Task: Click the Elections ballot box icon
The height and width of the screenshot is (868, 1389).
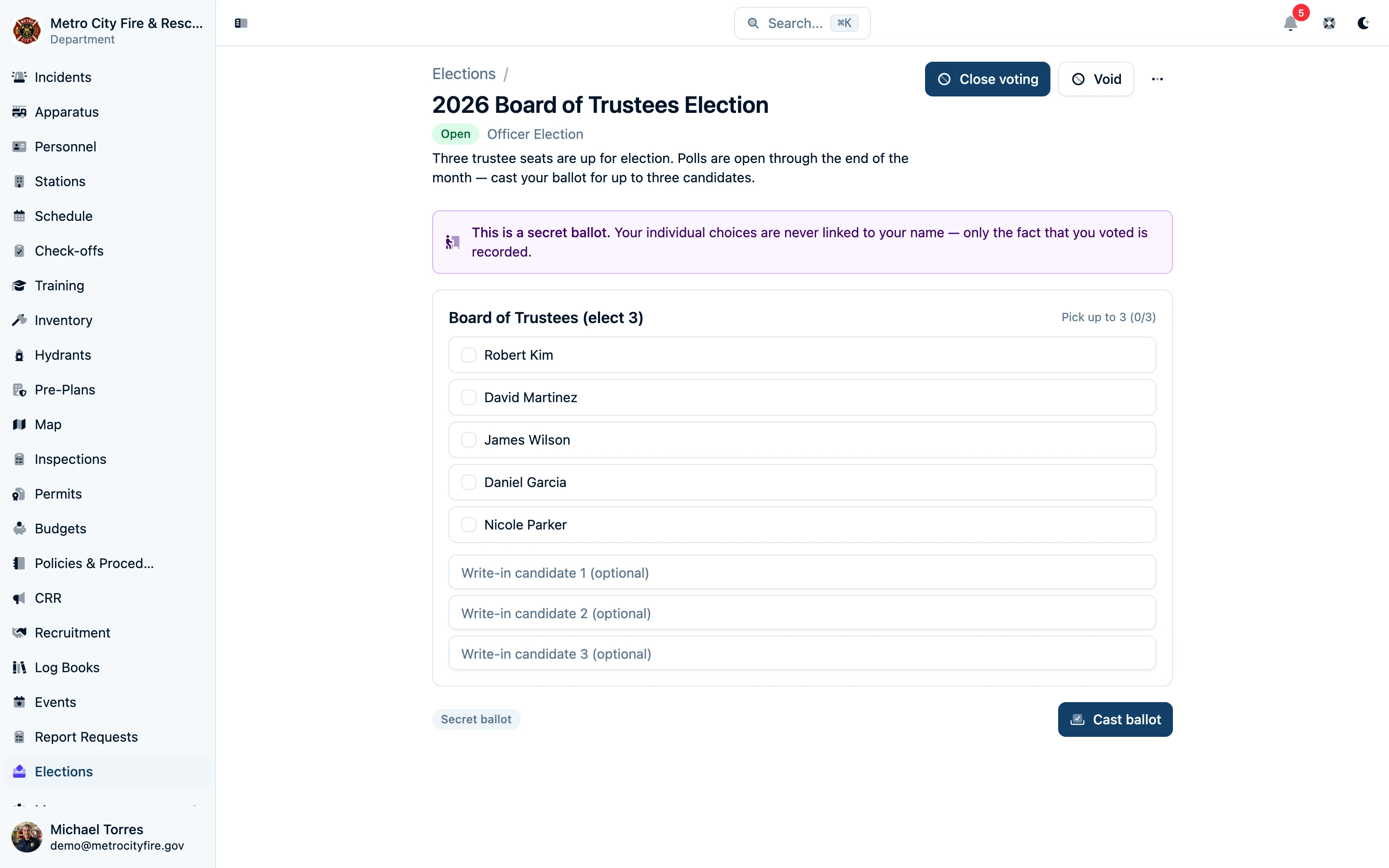Action: [19, 772]
